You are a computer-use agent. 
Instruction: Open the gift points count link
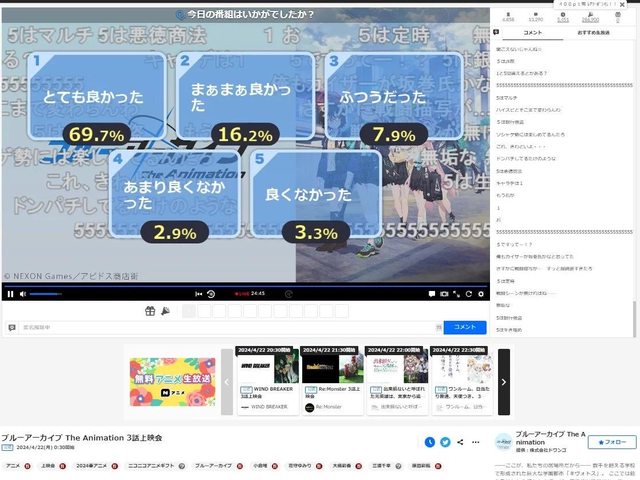pyautogui.click(x=590, y=20)
